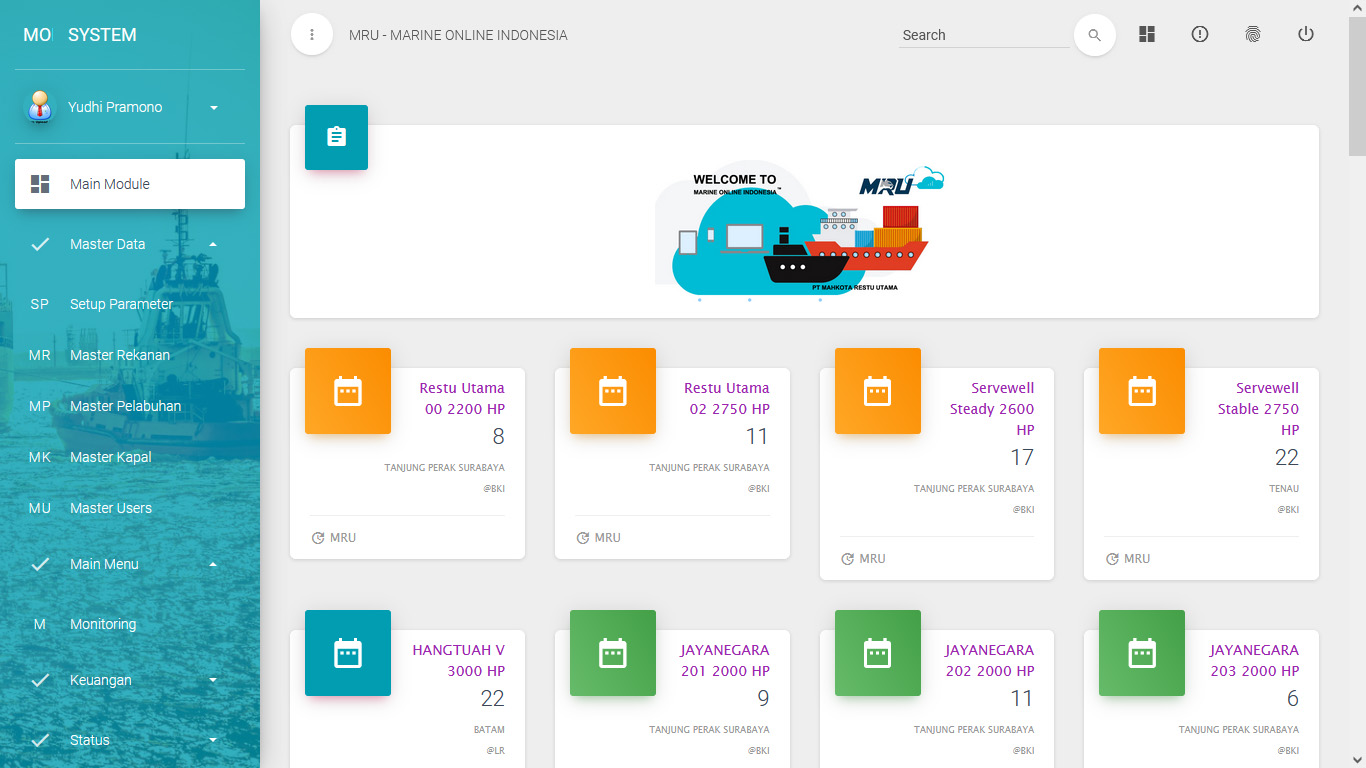Click the teal clipboard icon on welcome card
The height and width of the screenshot is (768, 1366).
(336, 137)
